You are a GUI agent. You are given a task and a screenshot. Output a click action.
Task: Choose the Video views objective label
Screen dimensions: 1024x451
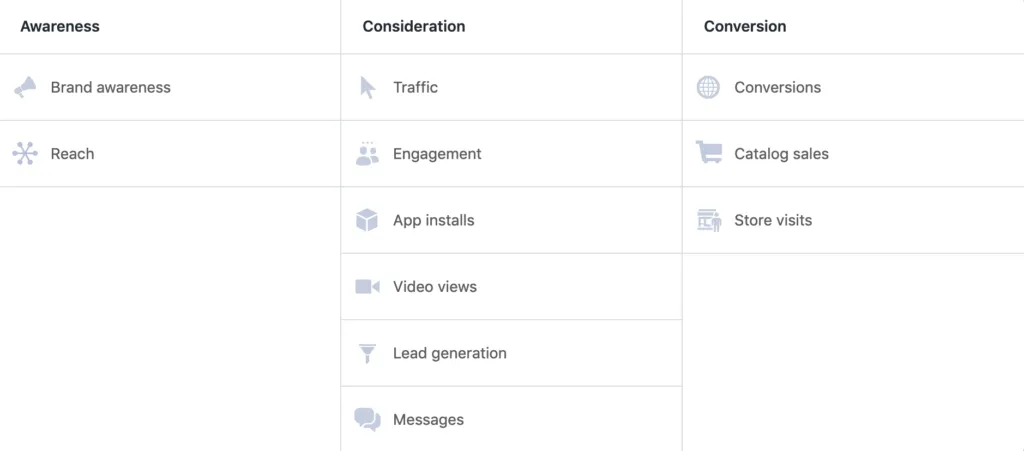coord(435,287)
